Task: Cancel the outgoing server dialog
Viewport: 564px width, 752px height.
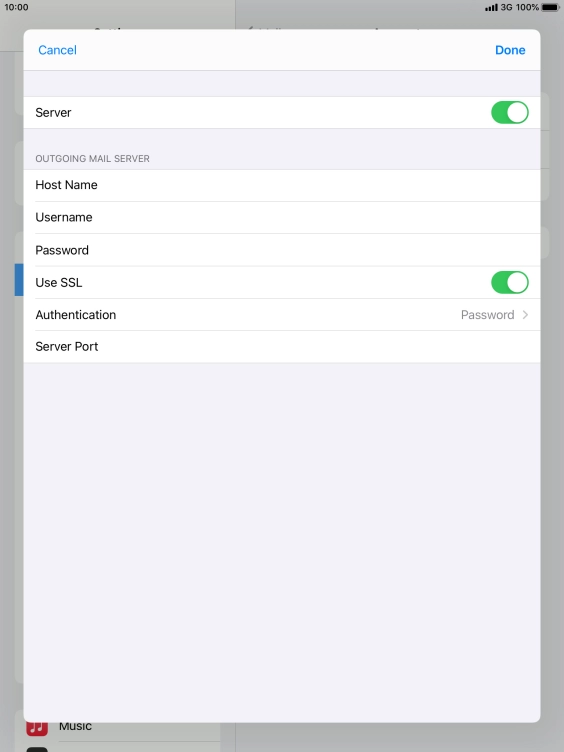Action: pos(57,50)
